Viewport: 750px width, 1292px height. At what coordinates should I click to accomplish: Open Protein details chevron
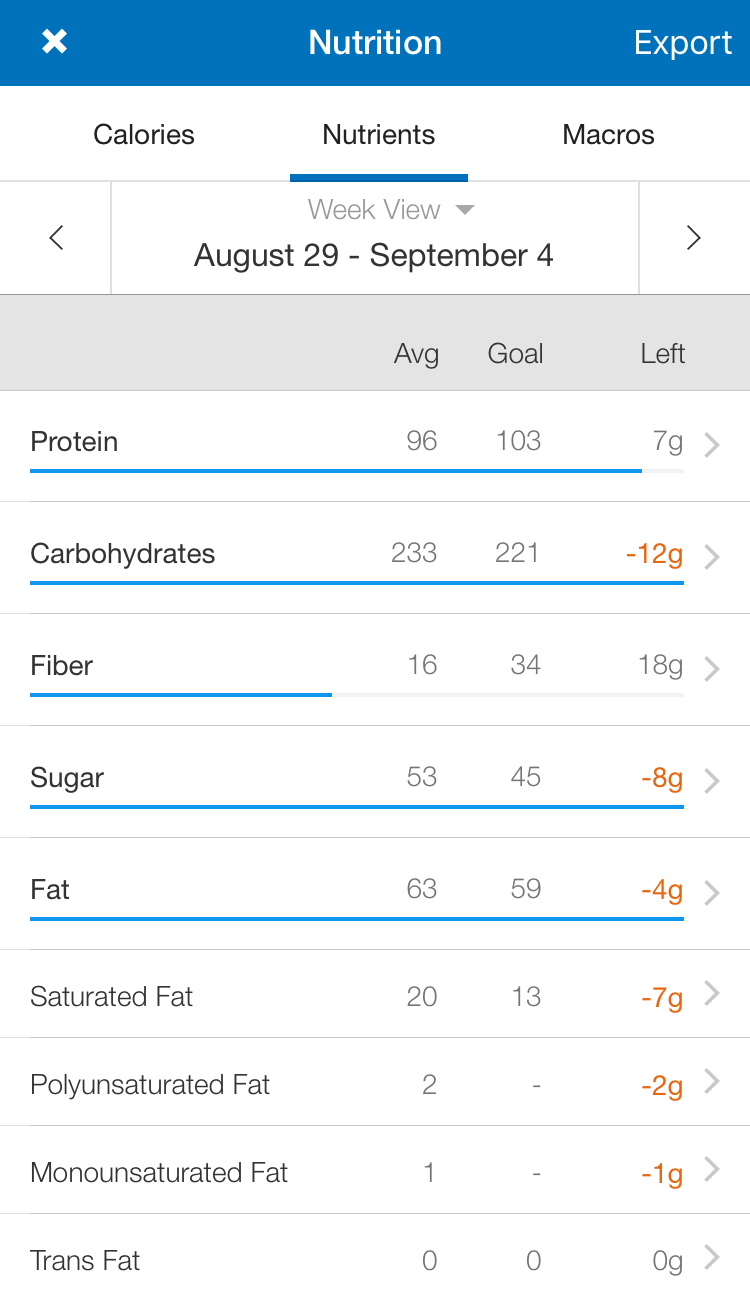712,445
